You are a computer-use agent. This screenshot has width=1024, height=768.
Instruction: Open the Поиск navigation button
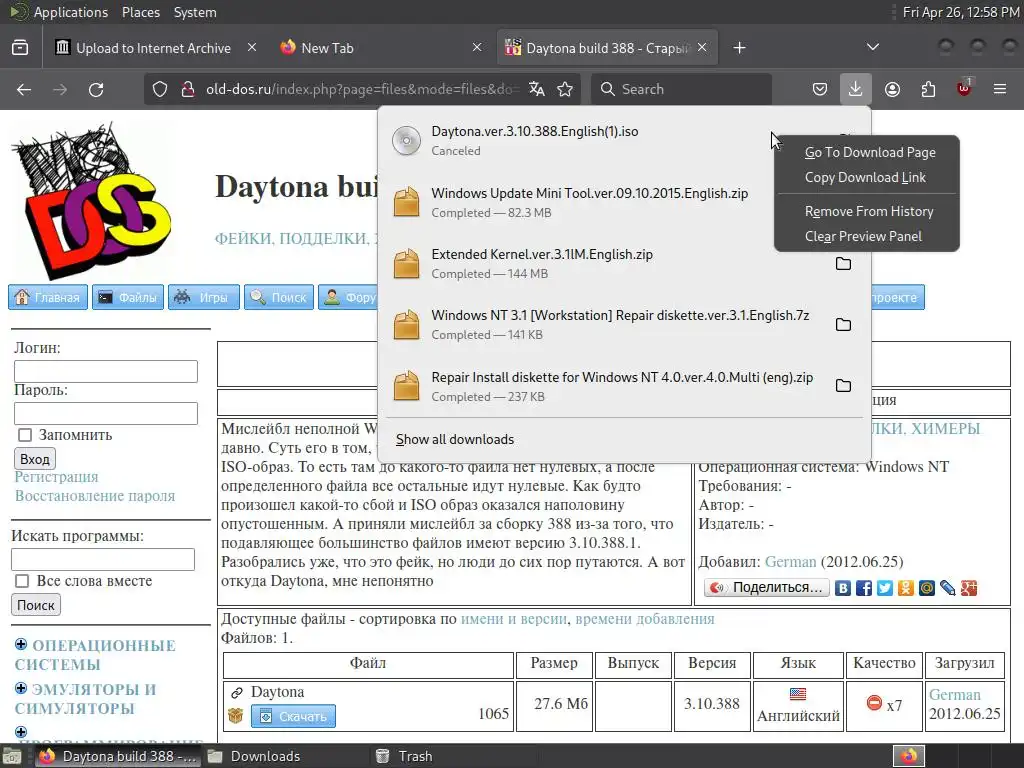[279, 297]
